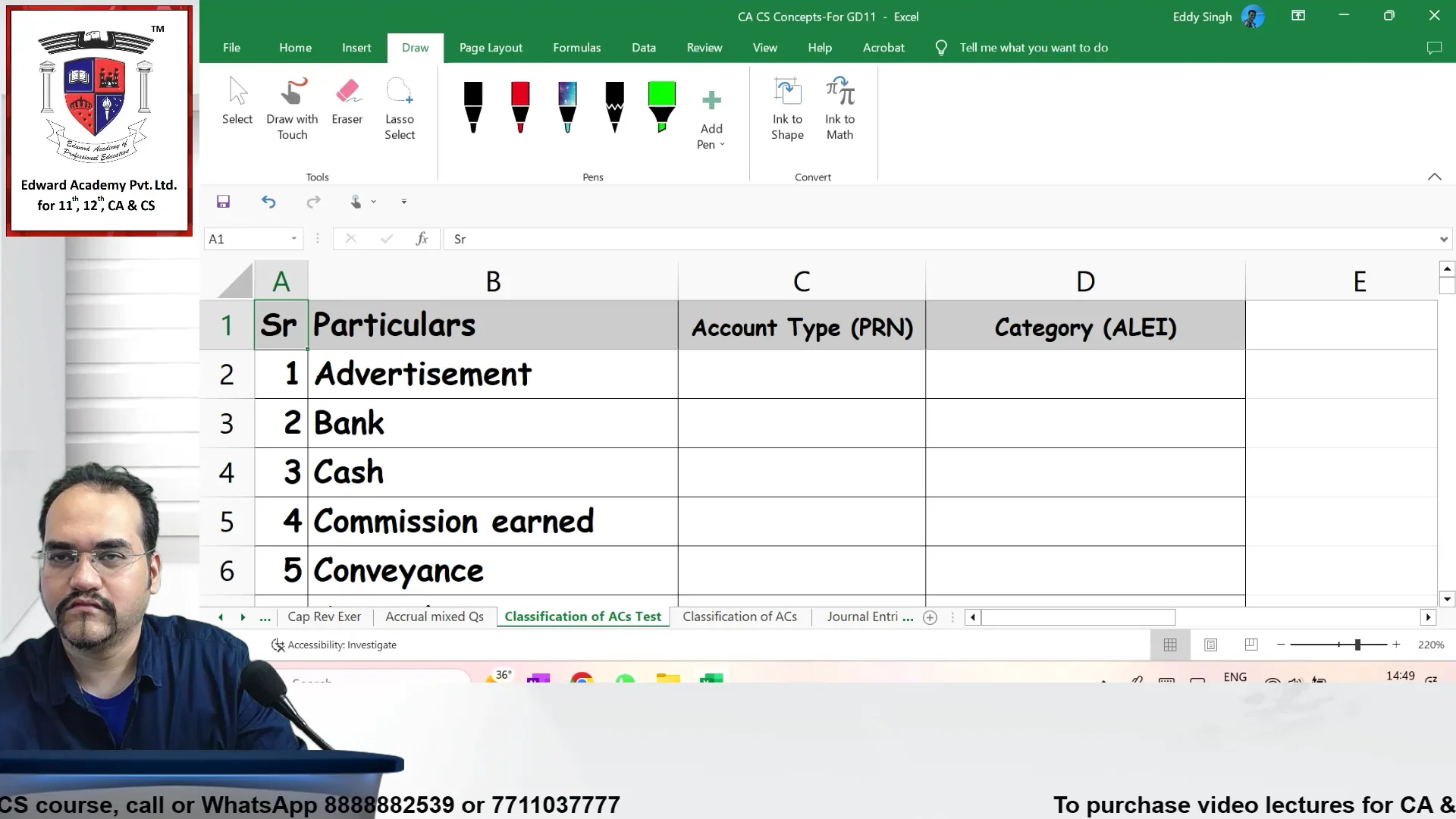Click the Redo arrow
Screen dimensions: 1456x819
click(313, 202)
